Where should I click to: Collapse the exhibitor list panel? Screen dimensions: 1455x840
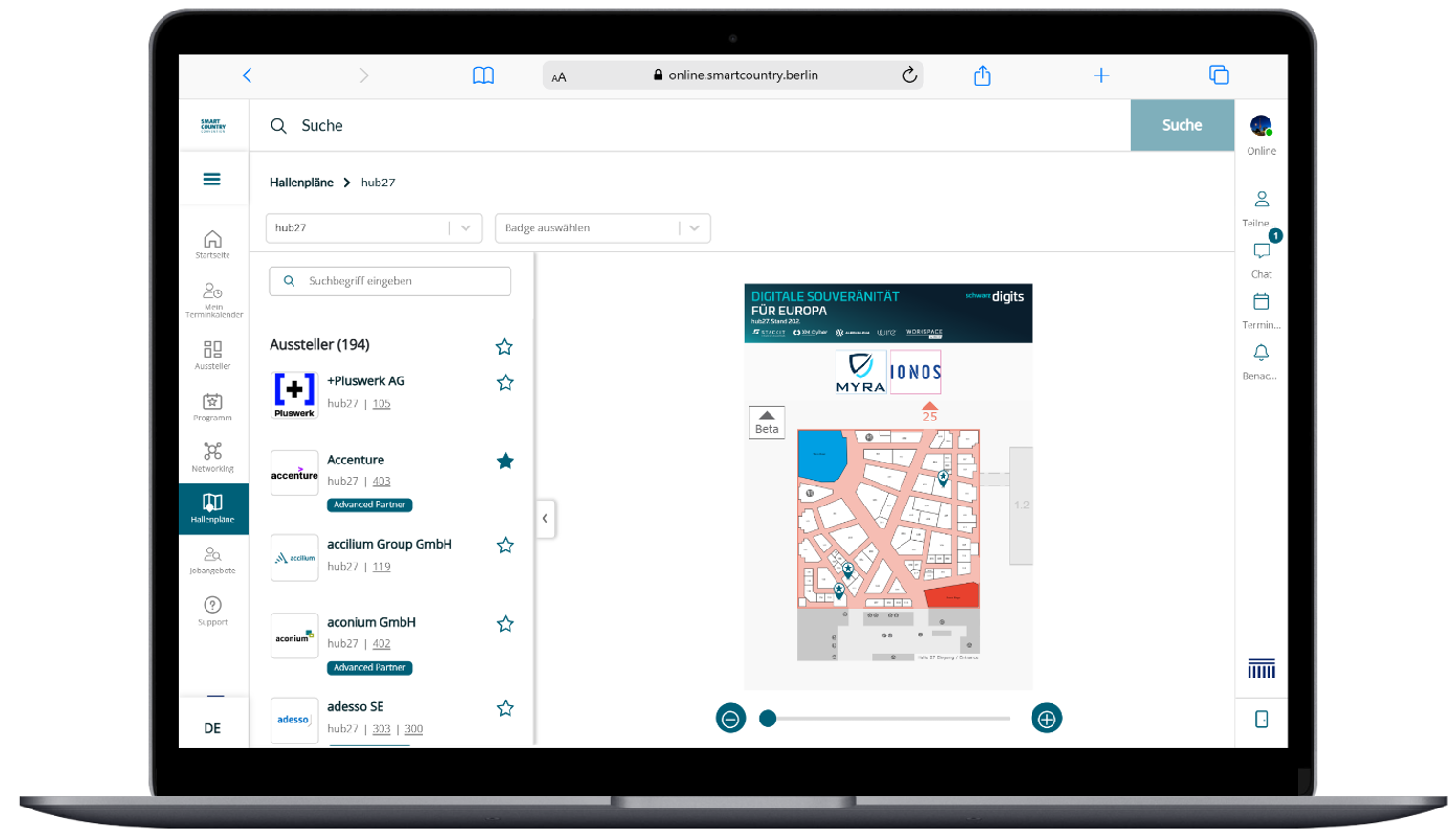545,519
